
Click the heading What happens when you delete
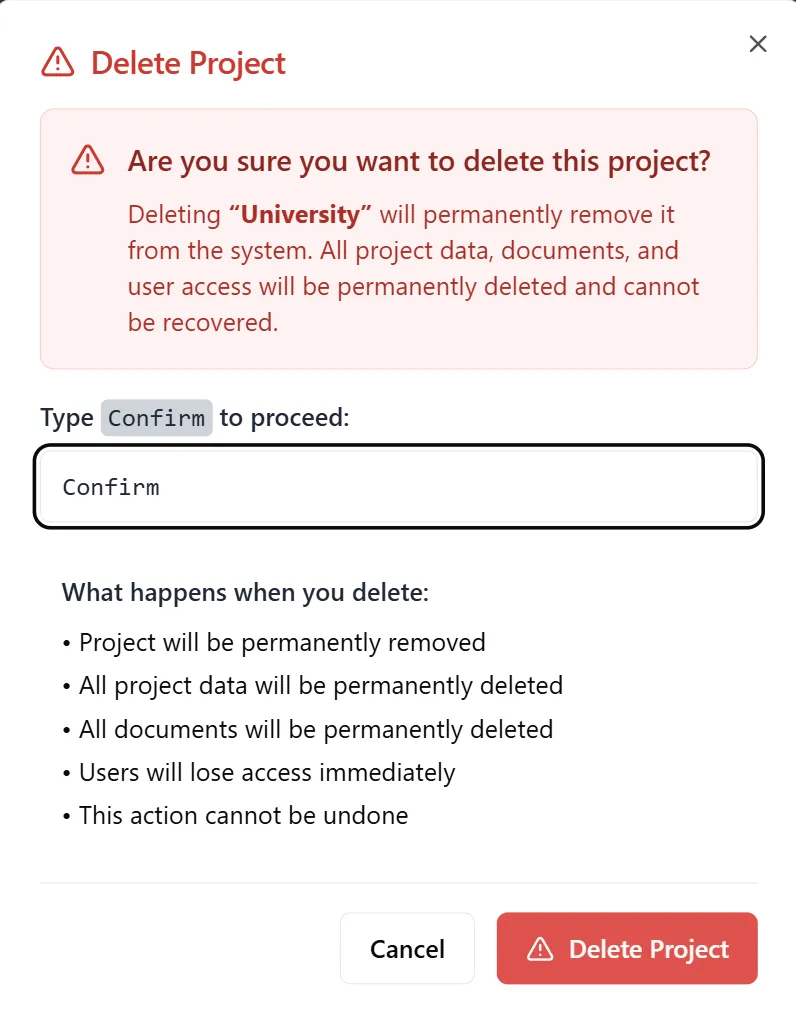[x=245, y=592]
